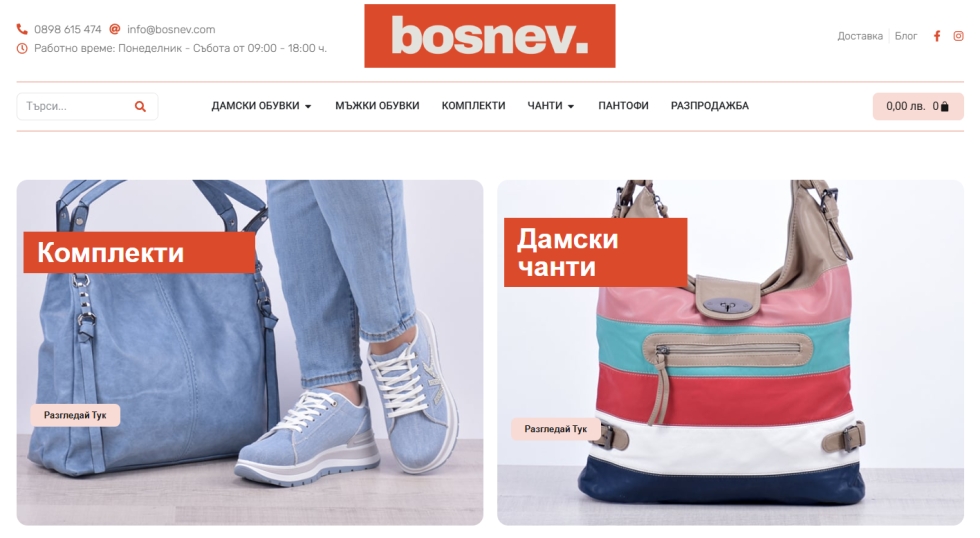Open the РАЗПРОДАЖБА sale section

click(709, 106)
